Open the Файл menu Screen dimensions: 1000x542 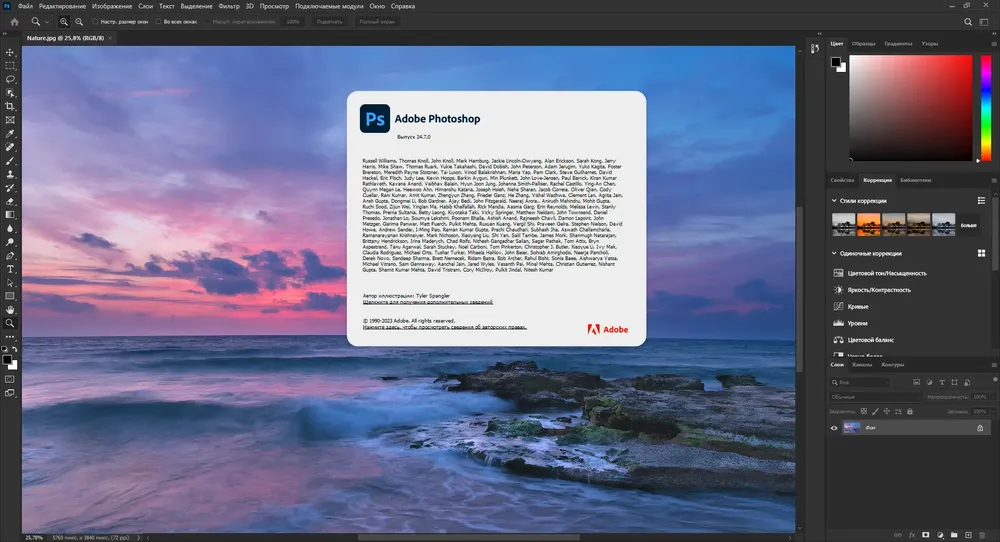pos(26,6)
